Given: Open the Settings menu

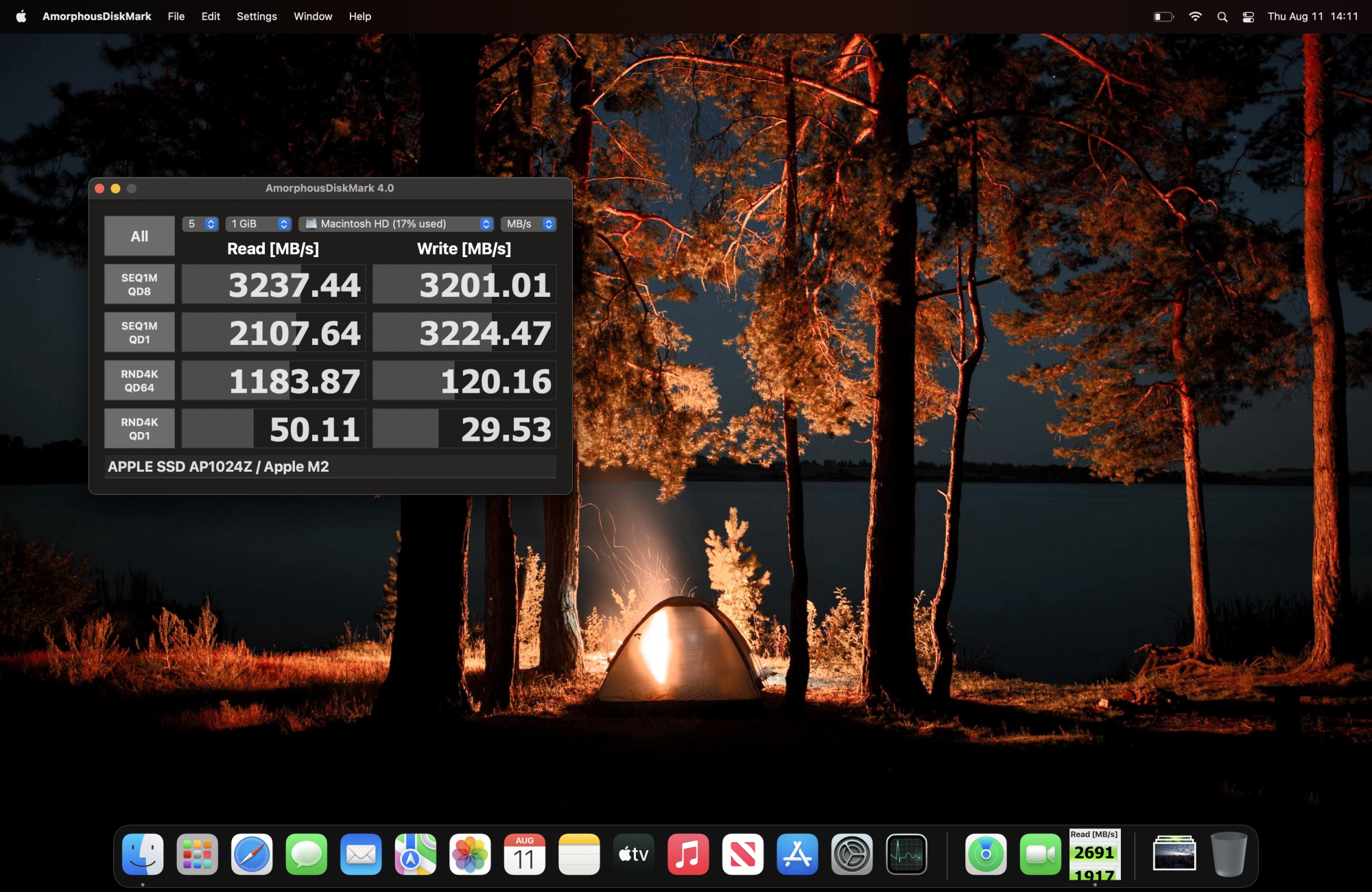Looking at the screenshot, I should 257,16.
